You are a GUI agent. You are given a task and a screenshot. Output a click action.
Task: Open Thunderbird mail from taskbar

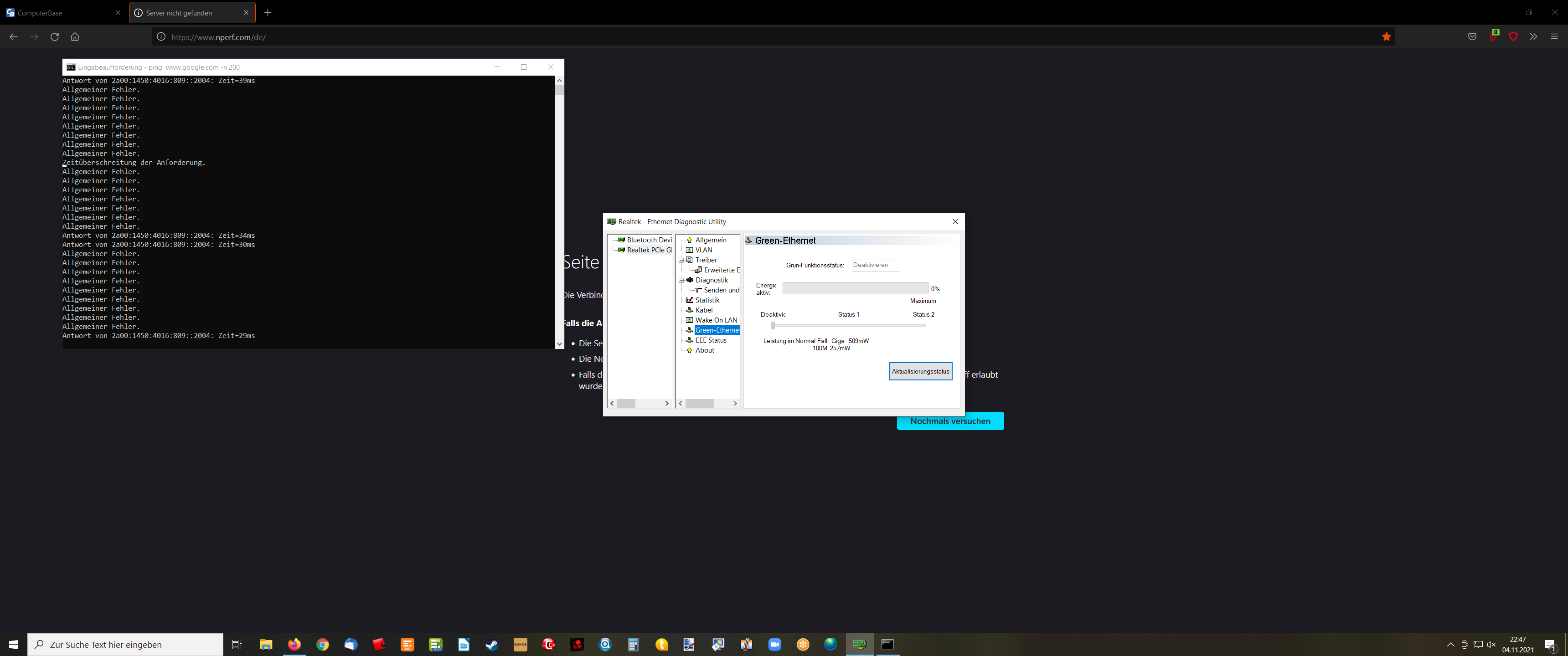tap(351, 645)
